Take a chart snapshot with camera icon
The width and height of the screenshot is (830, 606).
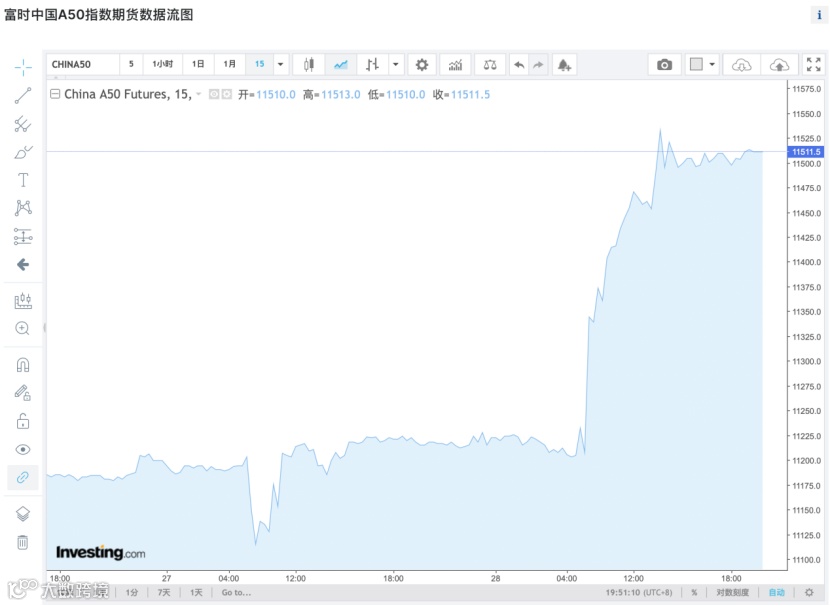coord(664,65)
